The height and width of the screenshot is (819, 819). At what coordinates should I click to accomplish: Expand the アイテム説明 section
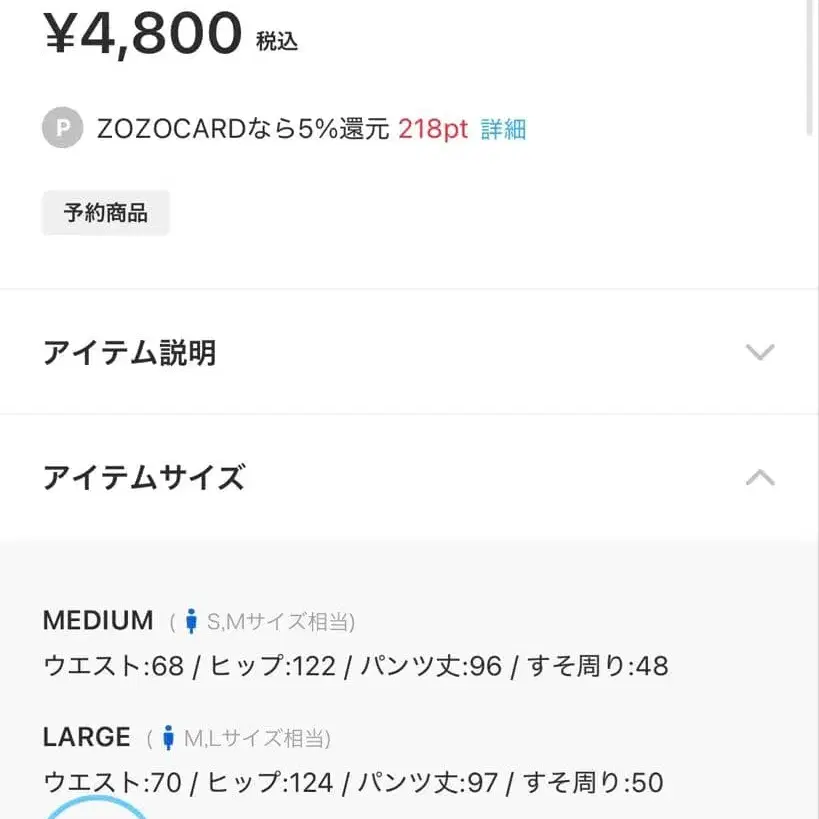[410, 353]
